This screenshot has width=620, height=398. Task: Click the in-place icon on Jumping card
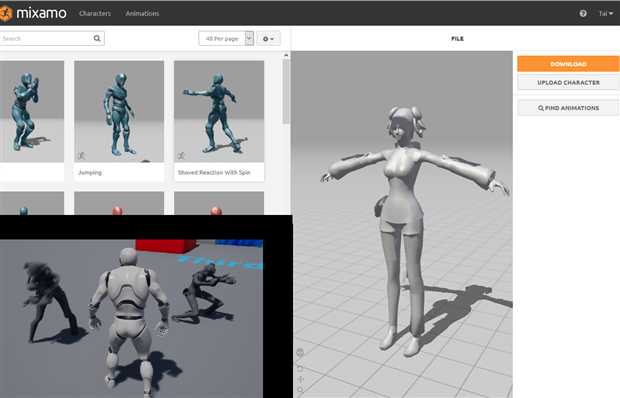(81, 156)
